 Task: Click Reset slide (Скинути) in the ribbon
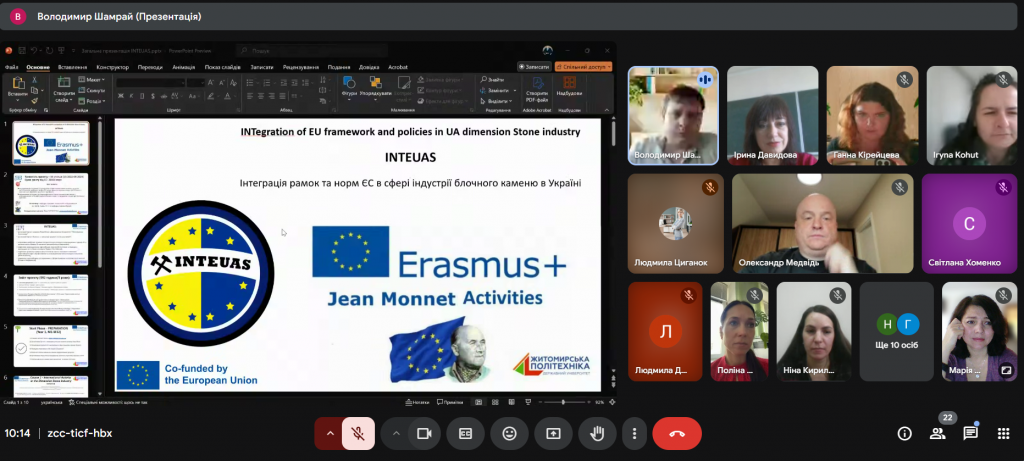91,91
